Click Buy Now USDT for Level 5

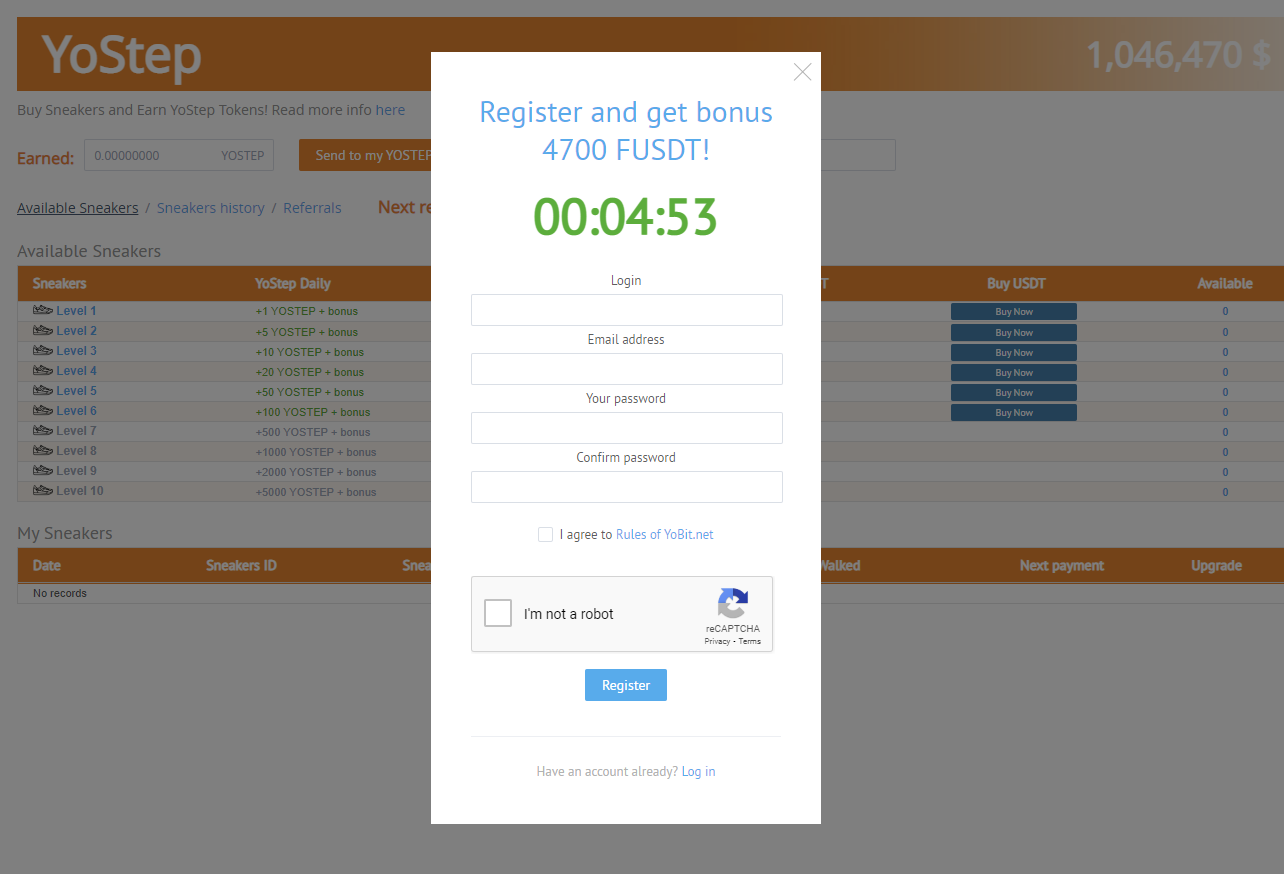pyautogui.click(x=1014, y=392)
